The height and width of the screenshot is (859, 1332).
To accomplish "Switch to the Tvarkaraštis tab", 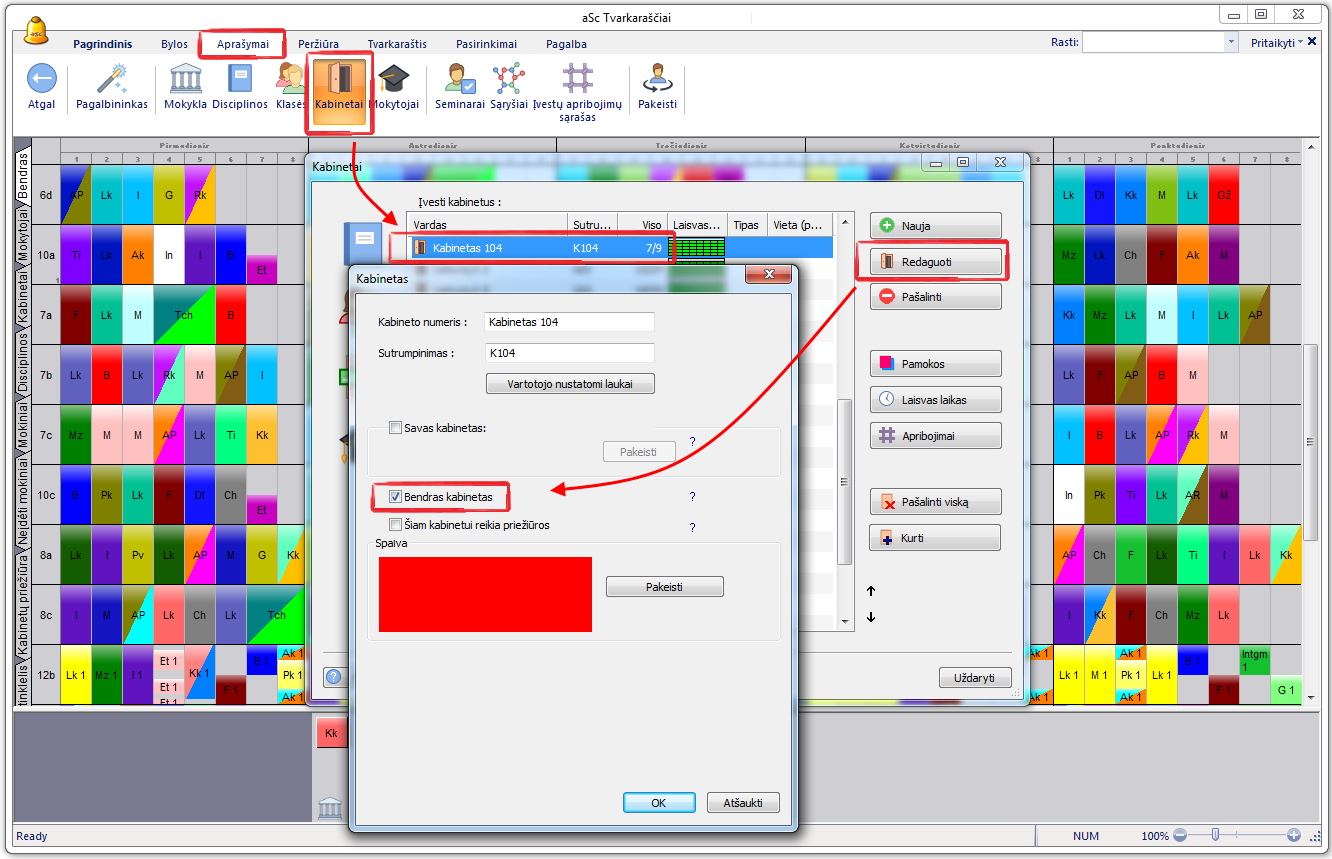I will pos(397,44).
